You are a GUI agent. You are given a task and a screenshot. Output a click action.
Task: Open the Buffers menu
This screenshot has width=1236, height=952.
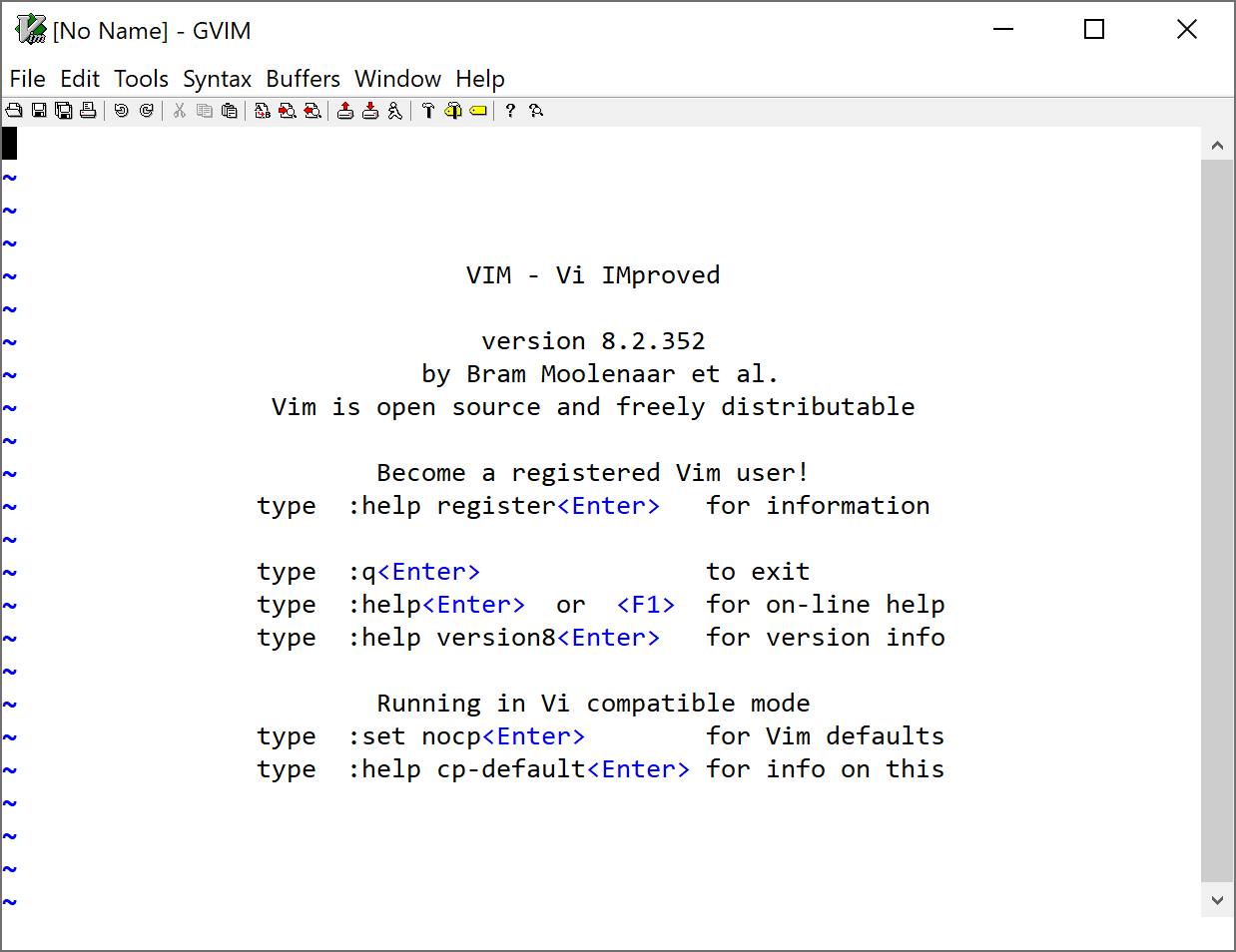point(303,79)
